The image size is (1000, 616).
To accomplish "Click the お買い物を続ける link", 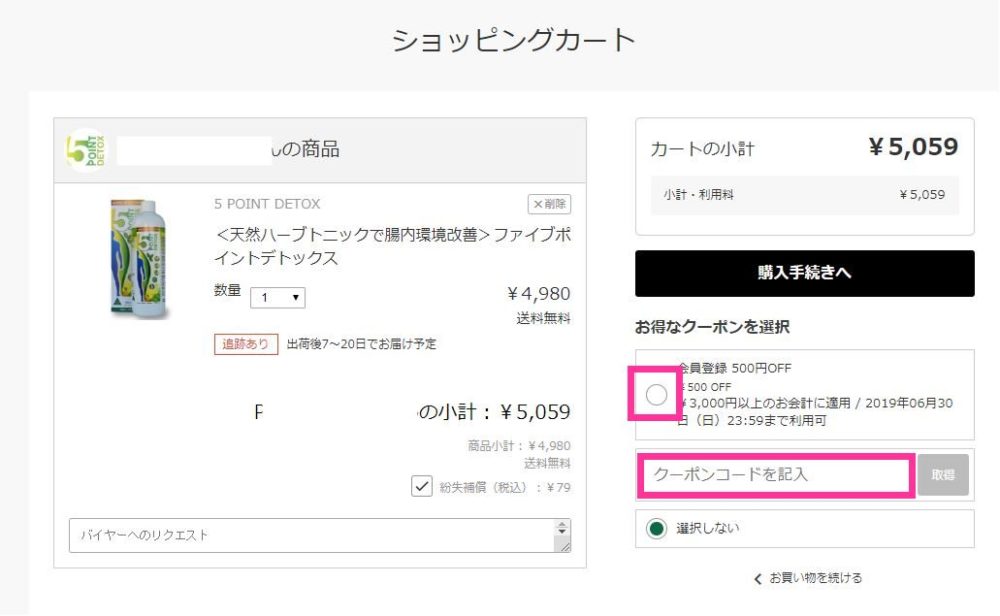I will click(x=815, y=578).
